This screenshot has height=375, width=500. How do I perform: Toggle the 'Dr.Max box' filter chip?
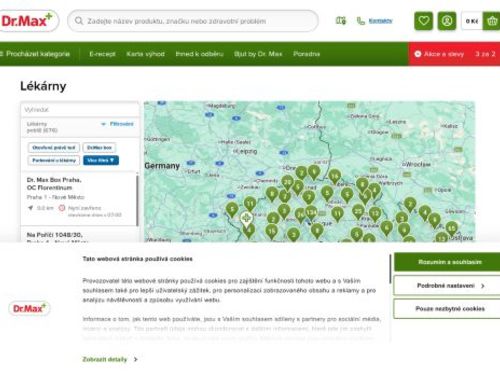[x=99, y=147]
